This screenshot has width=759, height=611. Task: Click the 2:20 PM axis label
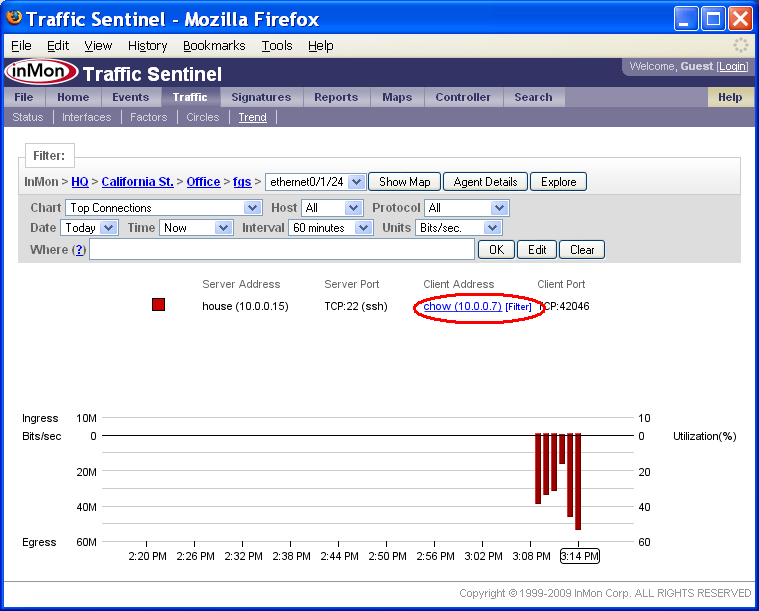(147, 556)
